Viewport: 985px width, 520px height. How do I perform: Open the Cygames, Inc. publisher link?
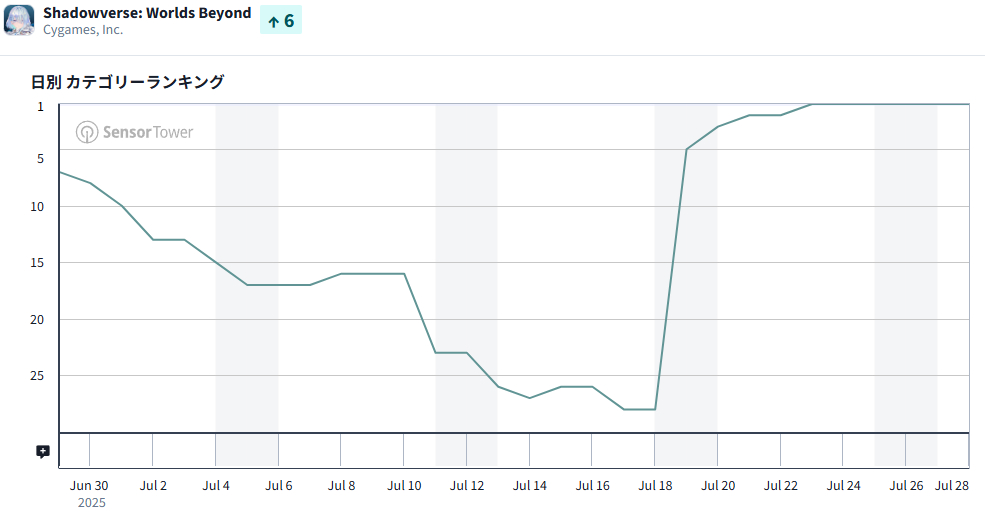point(83,30)
